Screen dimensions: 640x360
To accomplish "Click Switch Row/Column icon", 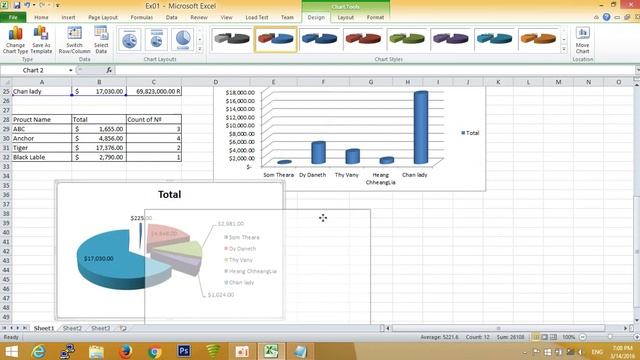I will pyautogui.click(x=74, y=40).
